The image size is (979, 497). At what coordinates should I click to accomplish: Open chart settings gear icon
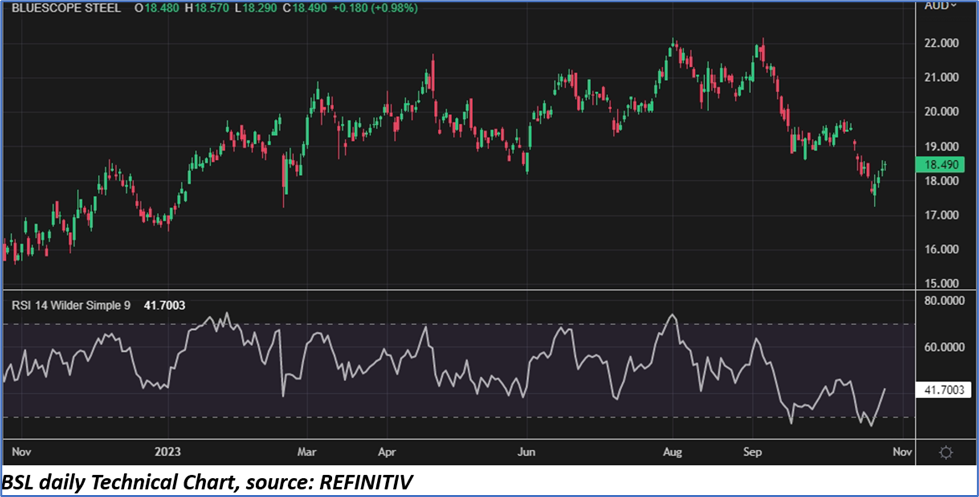[x=946, y=453]
